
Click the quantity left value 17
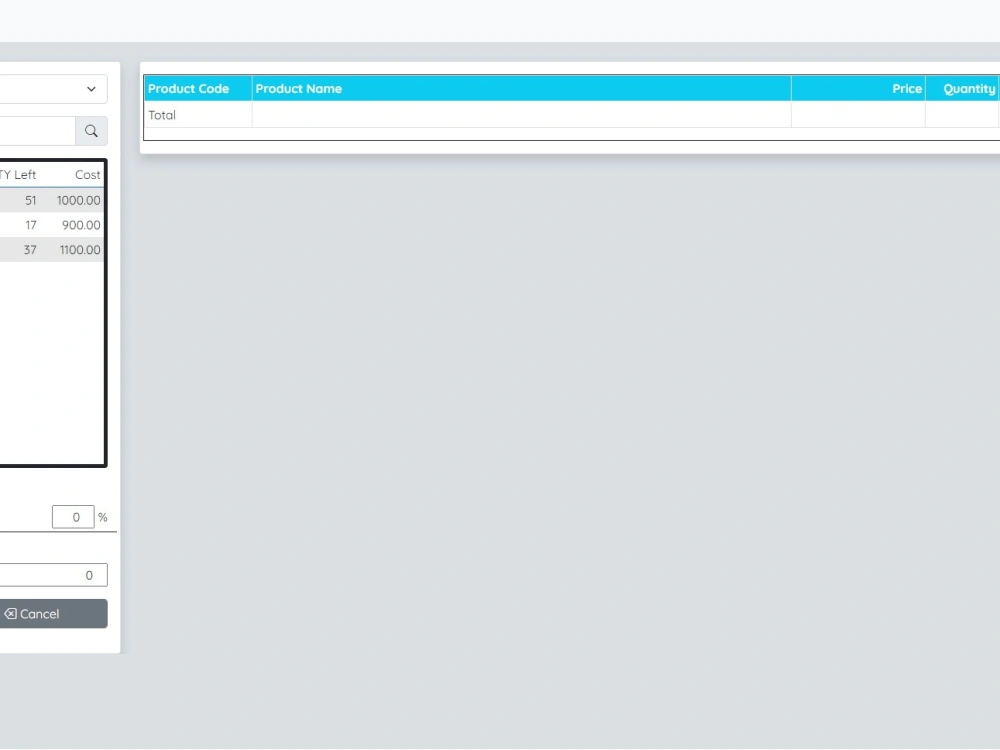pyautogui.click(x=31, y=225)
